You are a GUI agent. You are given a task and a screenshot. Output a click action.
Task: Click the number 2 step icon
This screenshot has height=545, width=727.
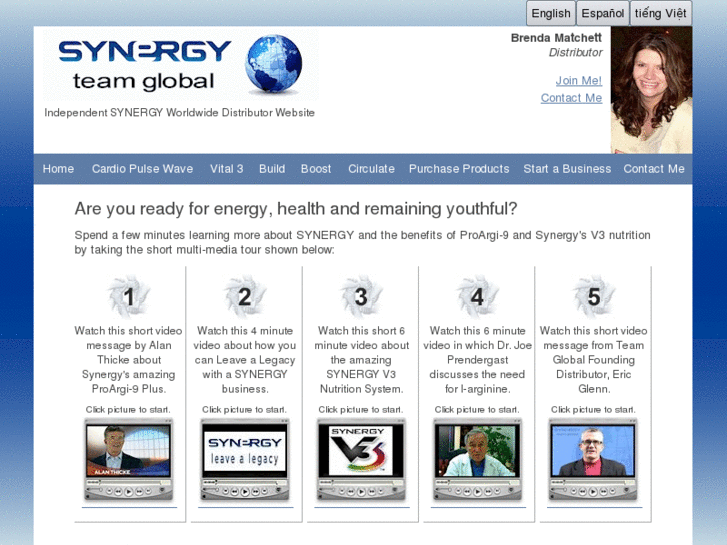[245, 297]
